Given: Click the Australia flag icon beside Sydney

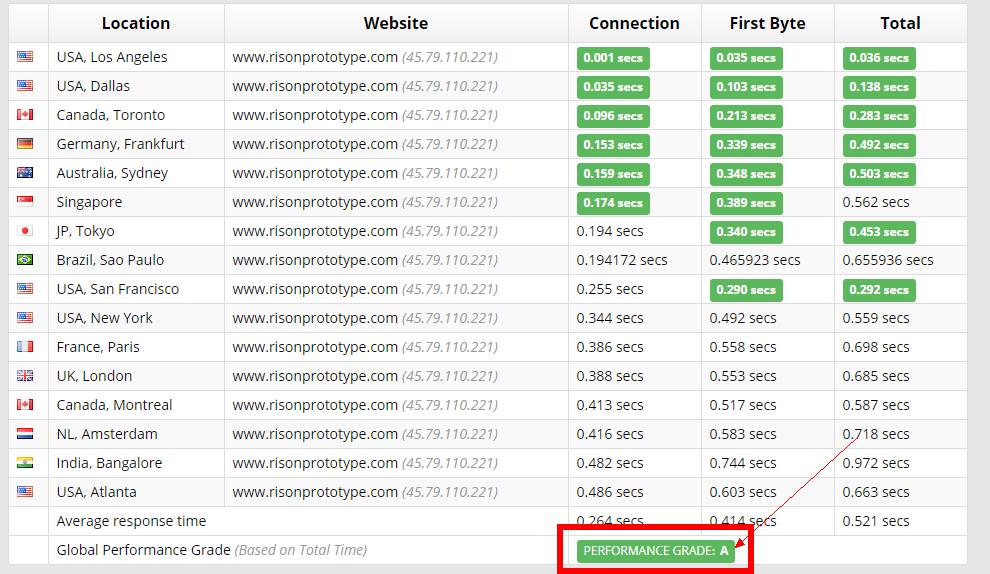Looking at the screenshot, I should pyautogui.click(x=25, y=173).
